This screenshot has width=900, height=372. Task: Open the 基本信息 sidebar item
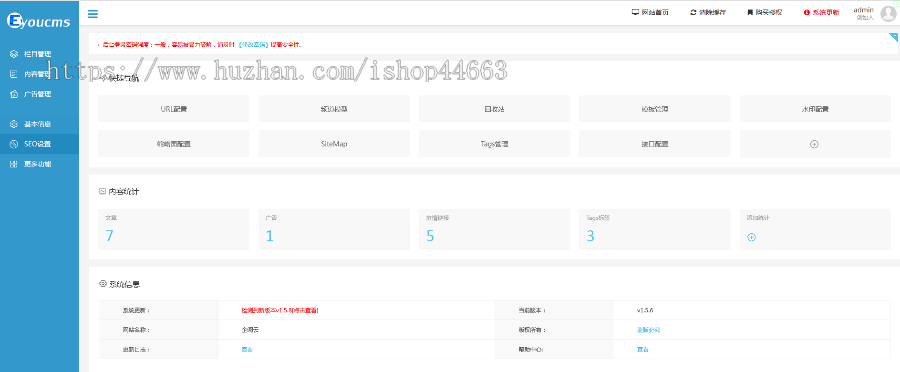39,124
